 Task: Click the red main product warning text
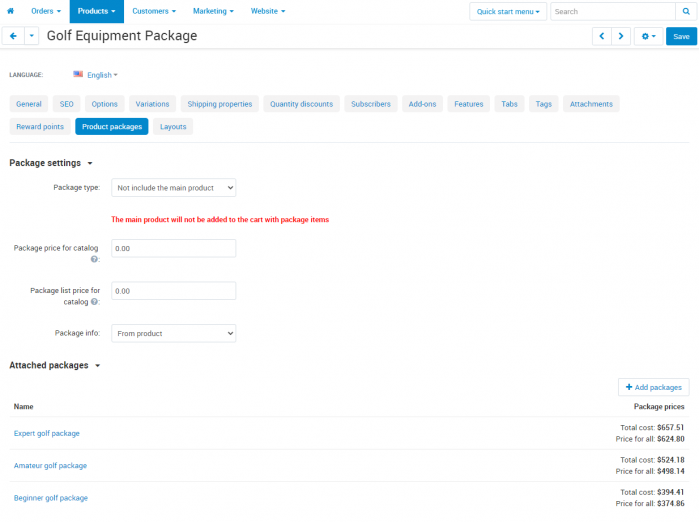(220, 220)
